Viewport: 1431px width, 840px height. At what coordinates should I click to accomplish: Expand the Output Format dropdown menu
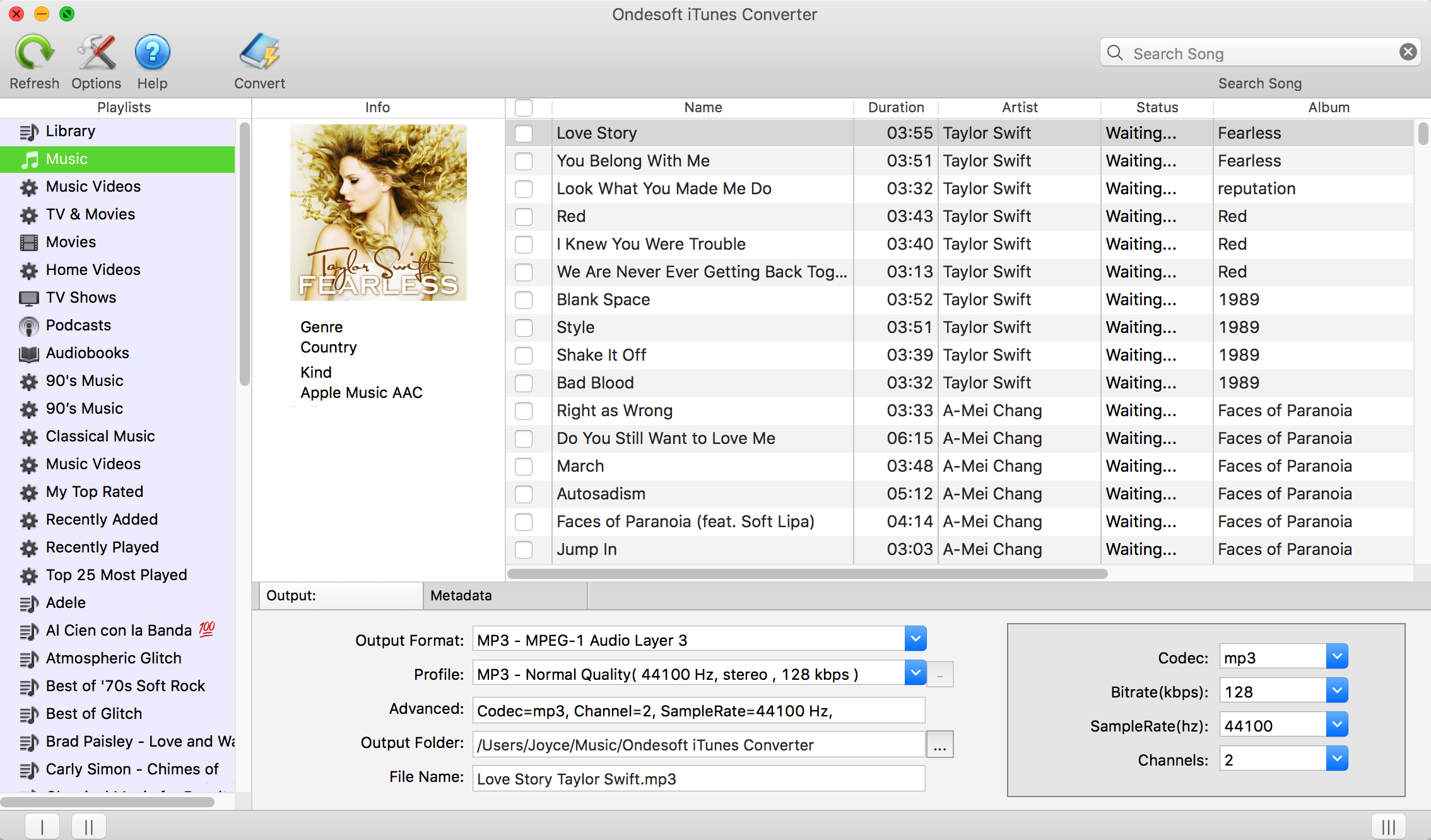(915, 639)
